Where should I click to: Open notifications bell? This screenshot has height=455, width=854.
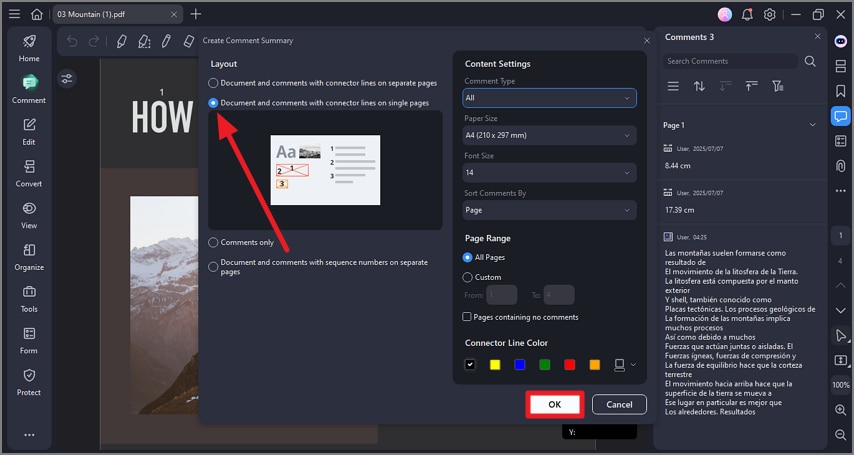747,15
